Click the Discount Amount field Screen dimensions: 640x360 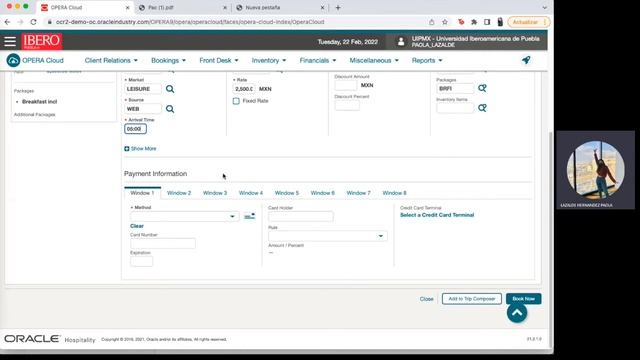point(346,85)
